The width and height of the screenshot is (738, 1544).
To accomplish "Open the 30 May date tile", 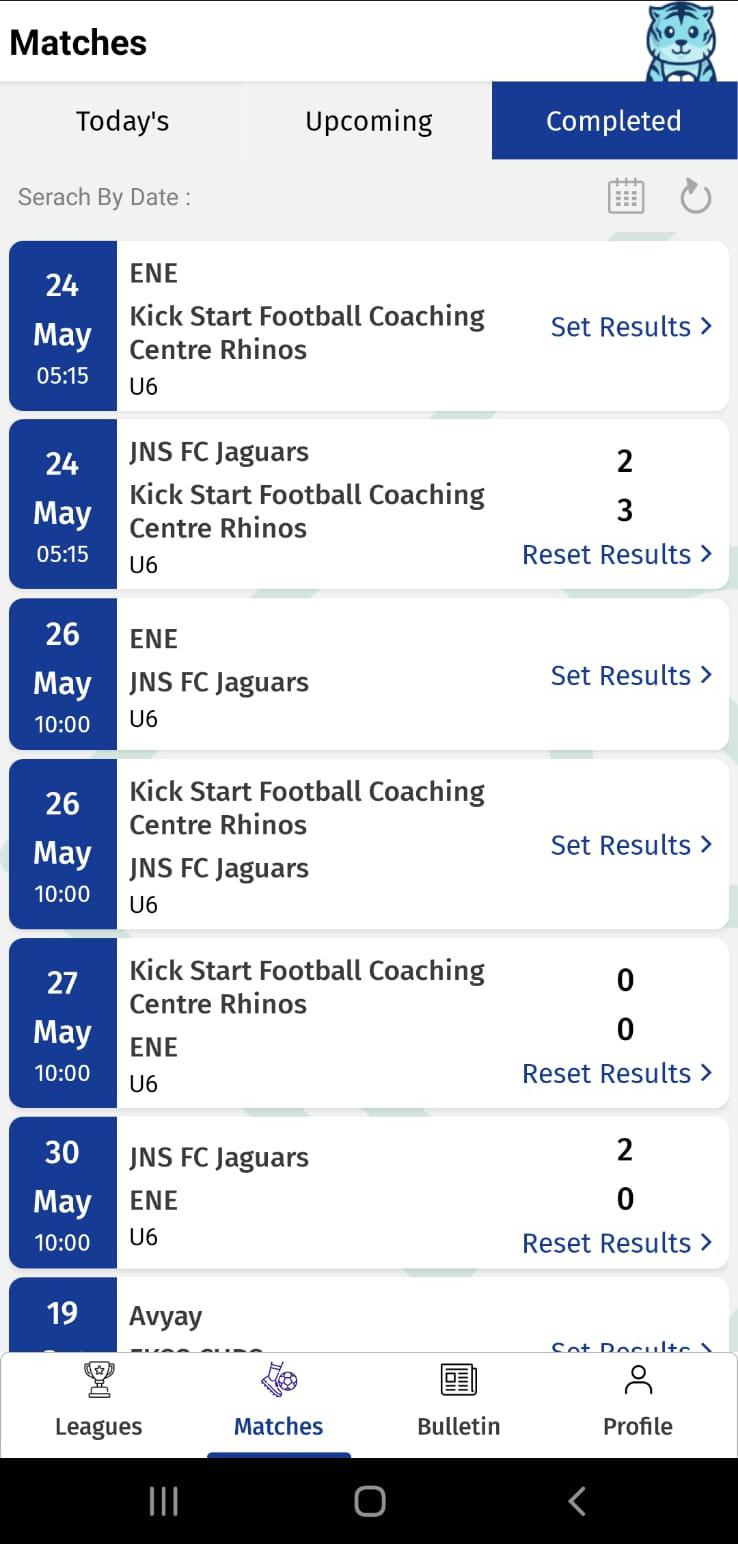I will [63, 1193].
